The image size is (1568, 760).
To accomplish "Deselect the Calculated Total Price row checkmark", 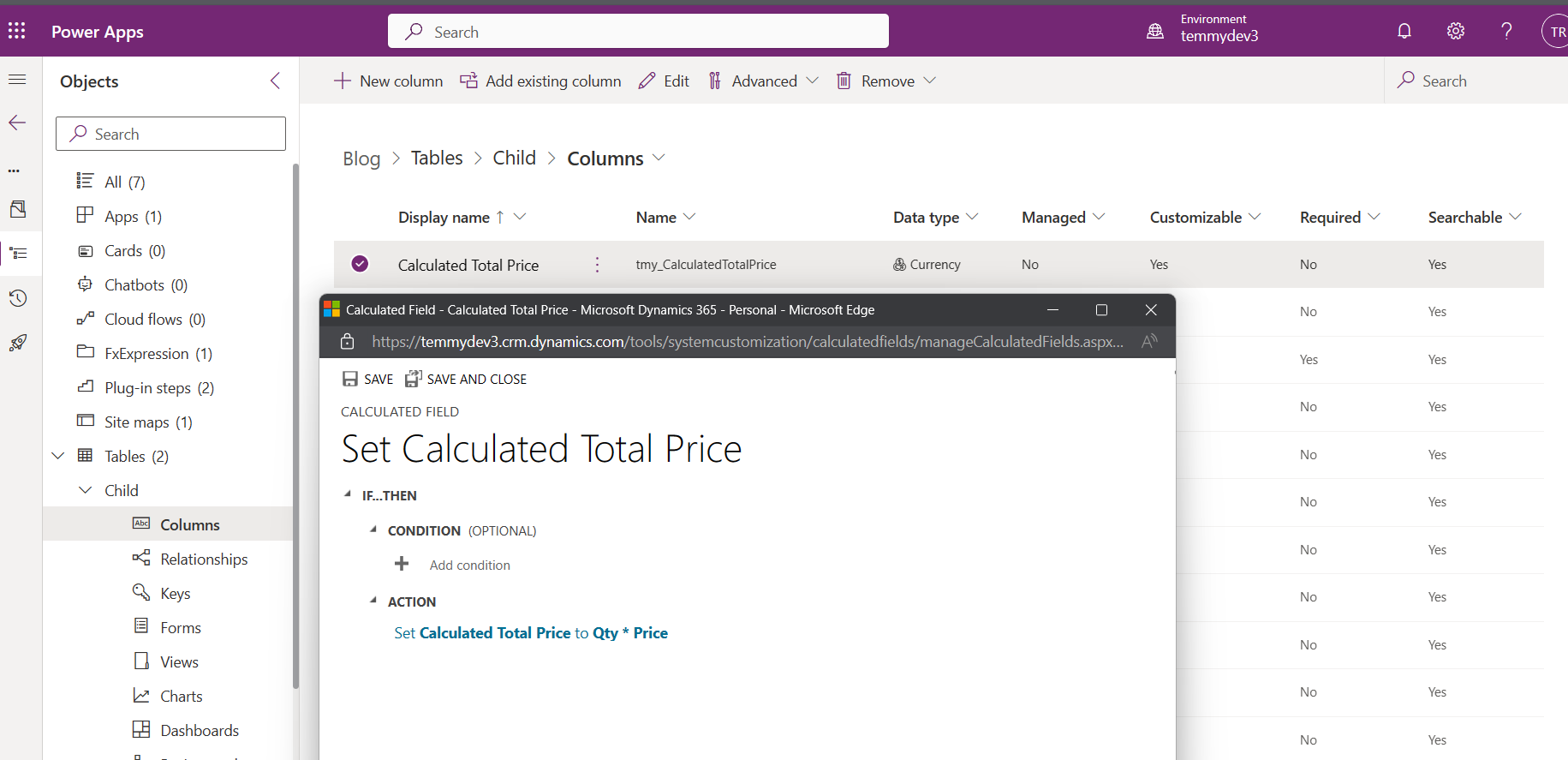I will point(360,264).
